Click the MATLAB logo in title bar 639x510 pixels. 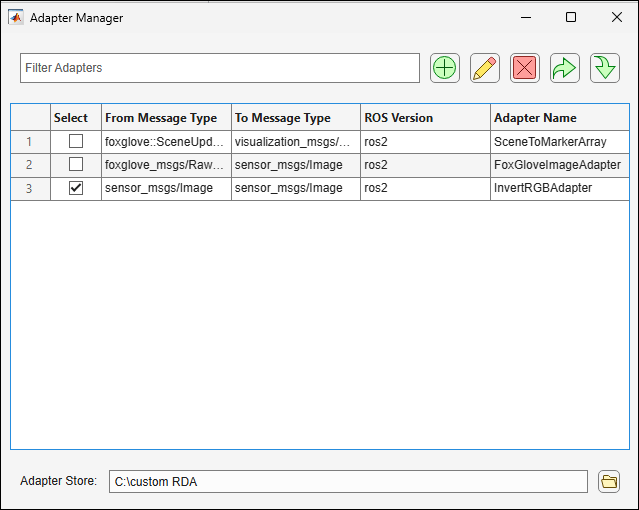16,18
